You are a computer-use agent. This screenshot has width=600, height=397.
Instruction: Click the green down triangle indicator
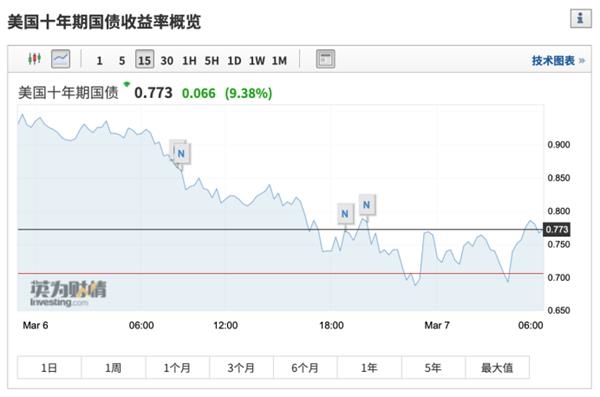click(126, 84)
